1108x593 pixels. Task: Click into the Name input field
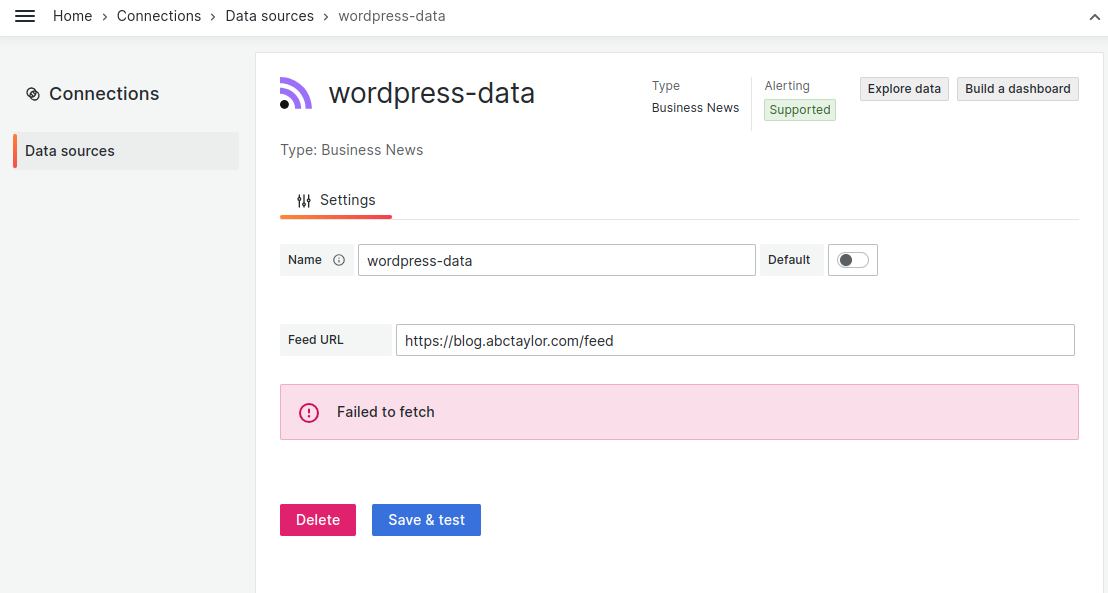556,260
